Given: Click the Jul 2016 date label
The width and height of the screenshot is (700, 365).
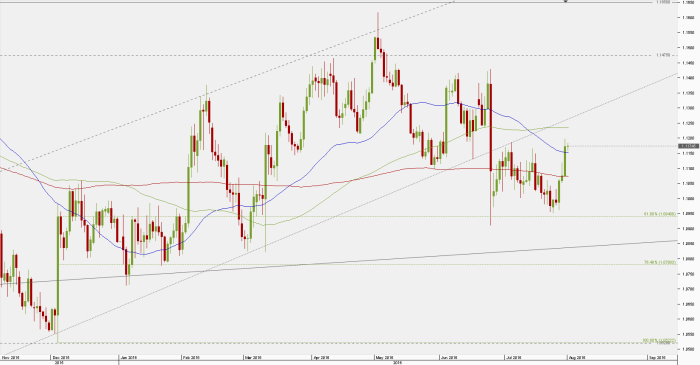Looking at the screenshot, I should tap(514, 357).
